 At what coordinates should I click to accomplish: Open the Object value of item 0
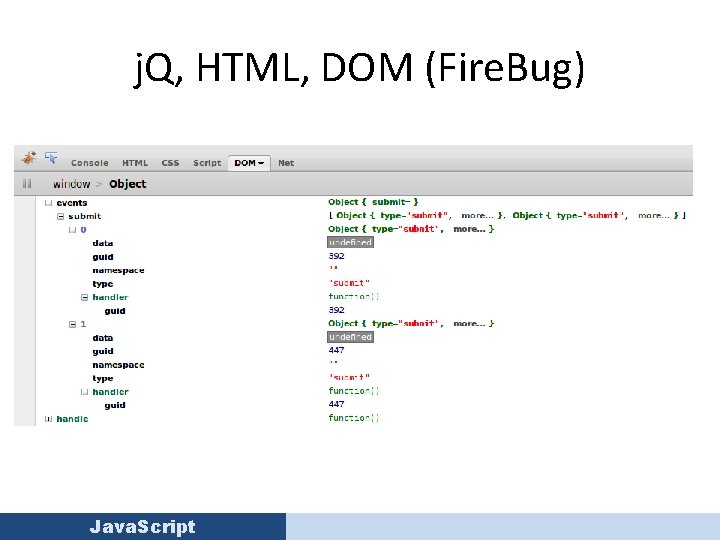pyautogui.click(x=411, y=229)
